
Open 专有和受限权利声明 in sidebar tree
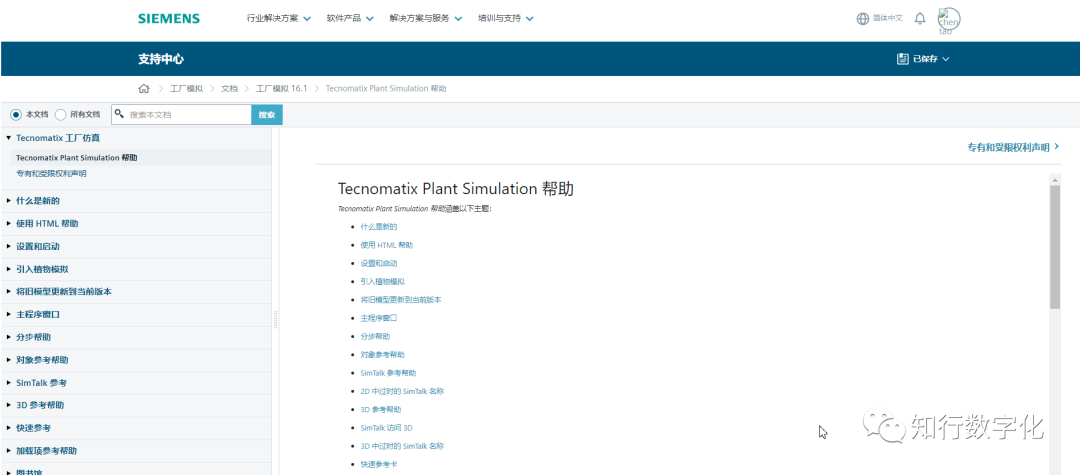coord(51,174)
